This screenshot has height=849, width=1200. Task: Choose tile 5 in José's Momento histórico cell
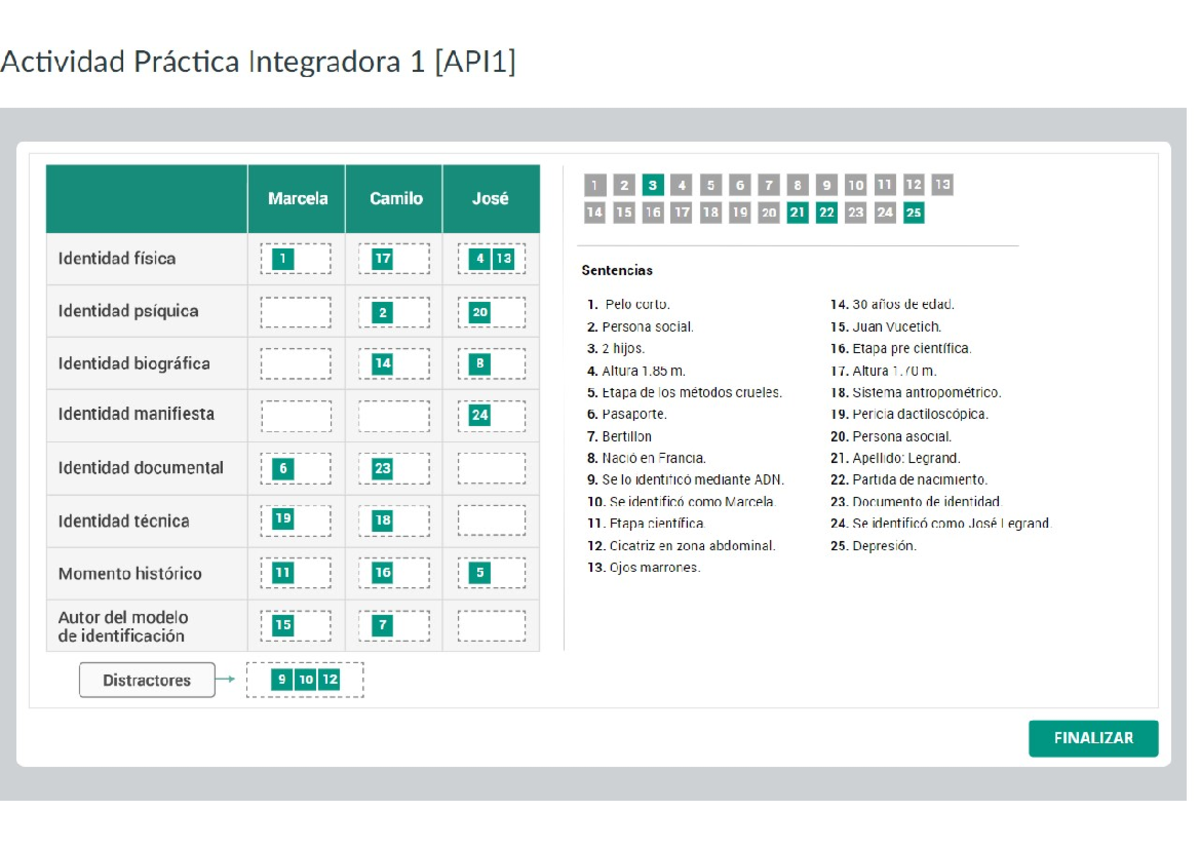click(480, 572)
